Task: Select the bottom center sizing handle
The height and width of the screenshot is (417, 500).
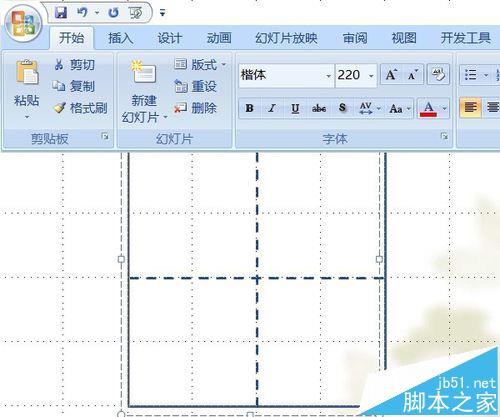Action: [250, 414]
